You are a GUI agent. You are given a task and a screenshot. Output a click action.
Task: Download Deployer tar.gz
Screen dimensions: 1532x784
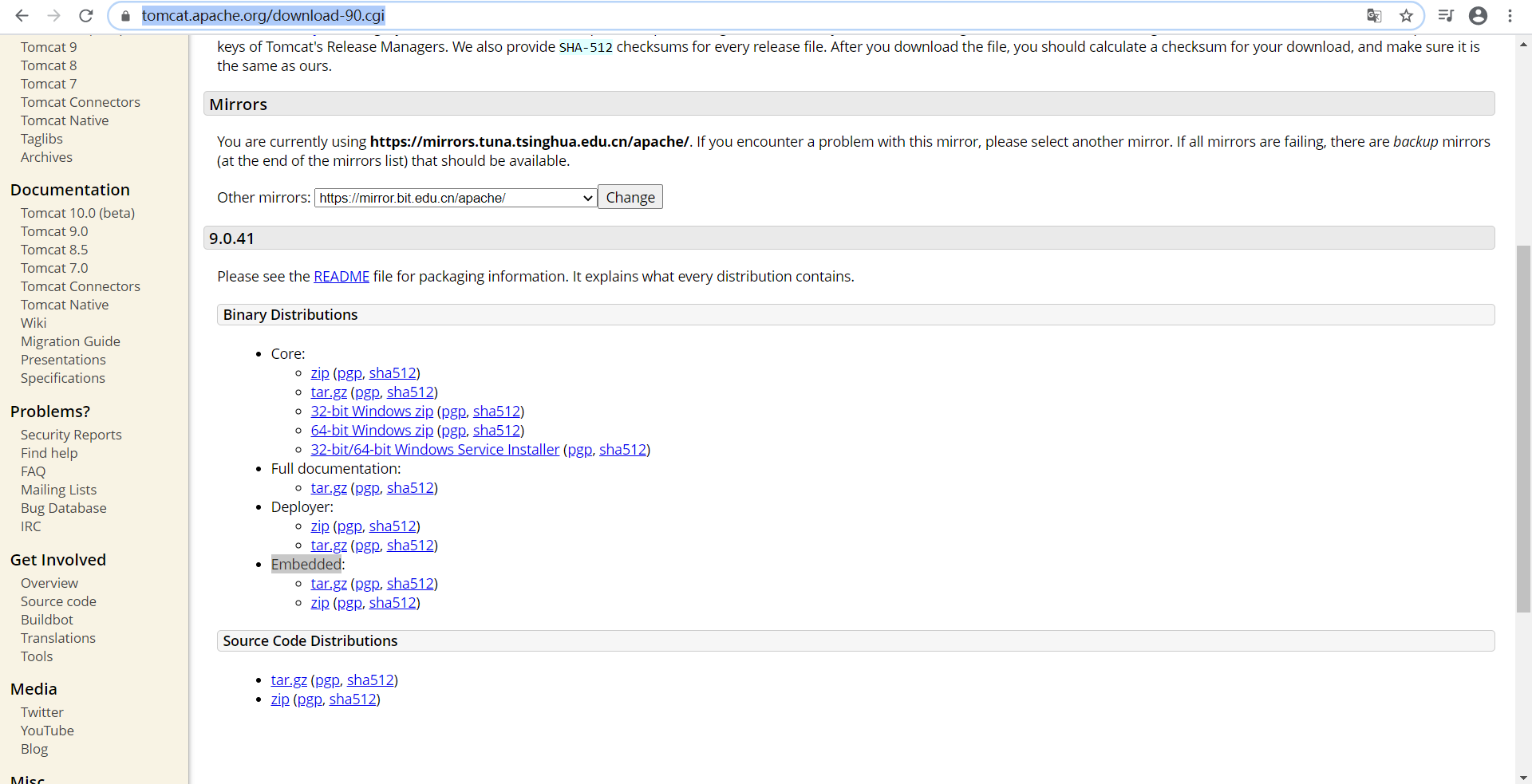pyautogui.click(x=329, y=546)
